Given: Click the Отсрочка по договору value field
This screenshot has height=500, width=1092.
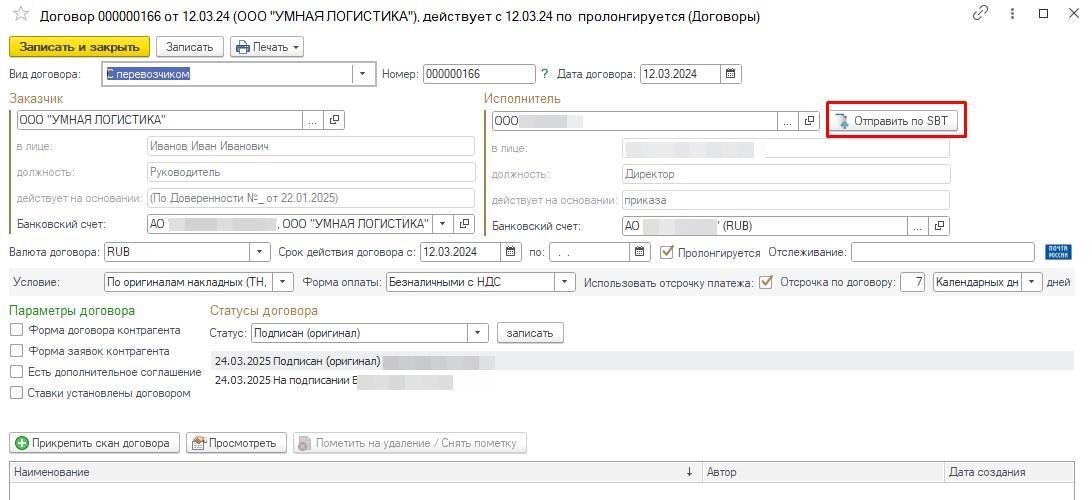Looking at the screenshot, I should [x=912, y=282].
